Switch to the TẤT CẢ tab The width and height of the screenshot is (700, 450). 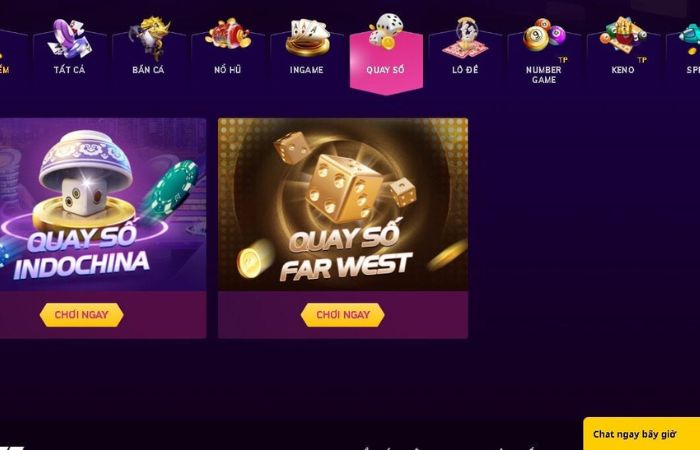coord(69,70)
